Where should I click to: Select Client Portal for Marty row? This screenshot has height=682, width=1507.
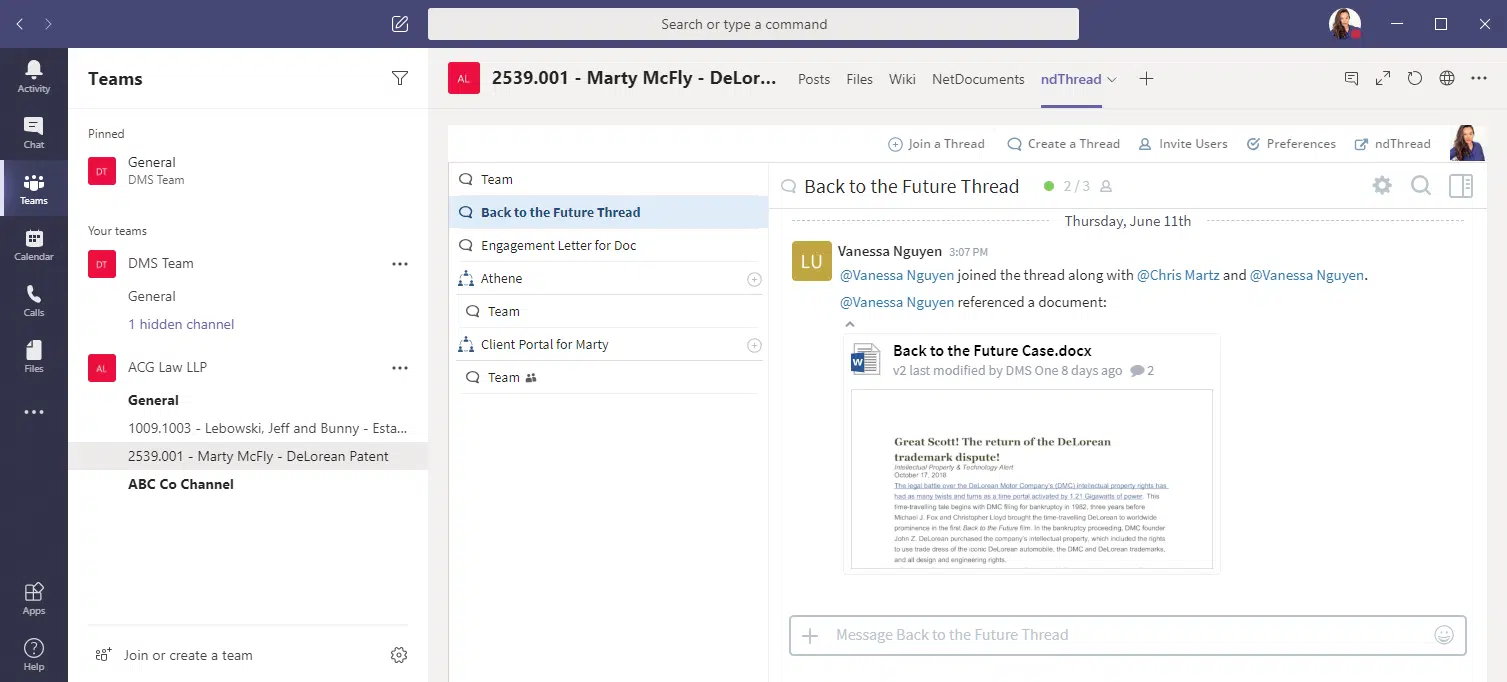[x=608, y=344]
